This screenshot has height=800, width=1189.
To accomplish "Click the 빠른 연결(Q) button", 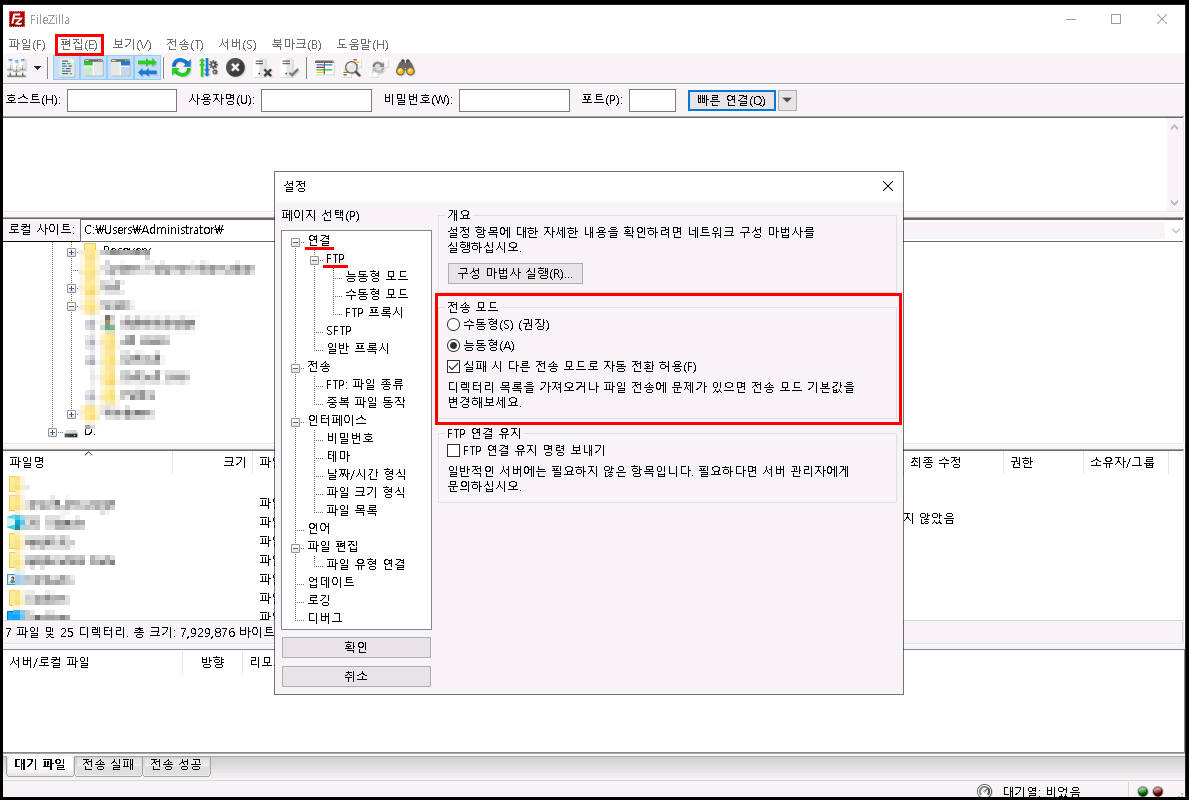I will pos(732,100).
